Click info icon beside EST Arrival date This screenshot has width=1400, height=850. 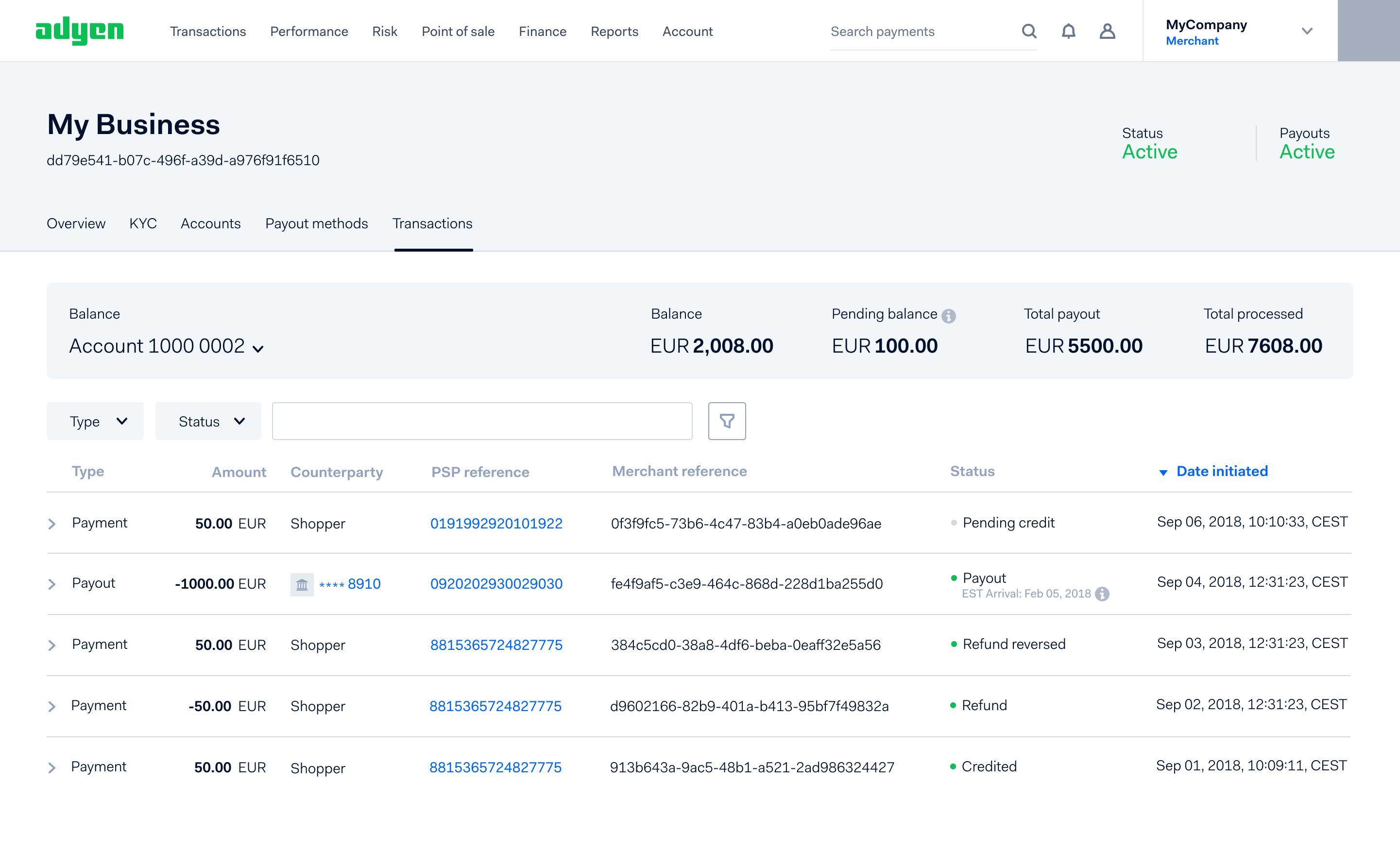(1102, 594)
